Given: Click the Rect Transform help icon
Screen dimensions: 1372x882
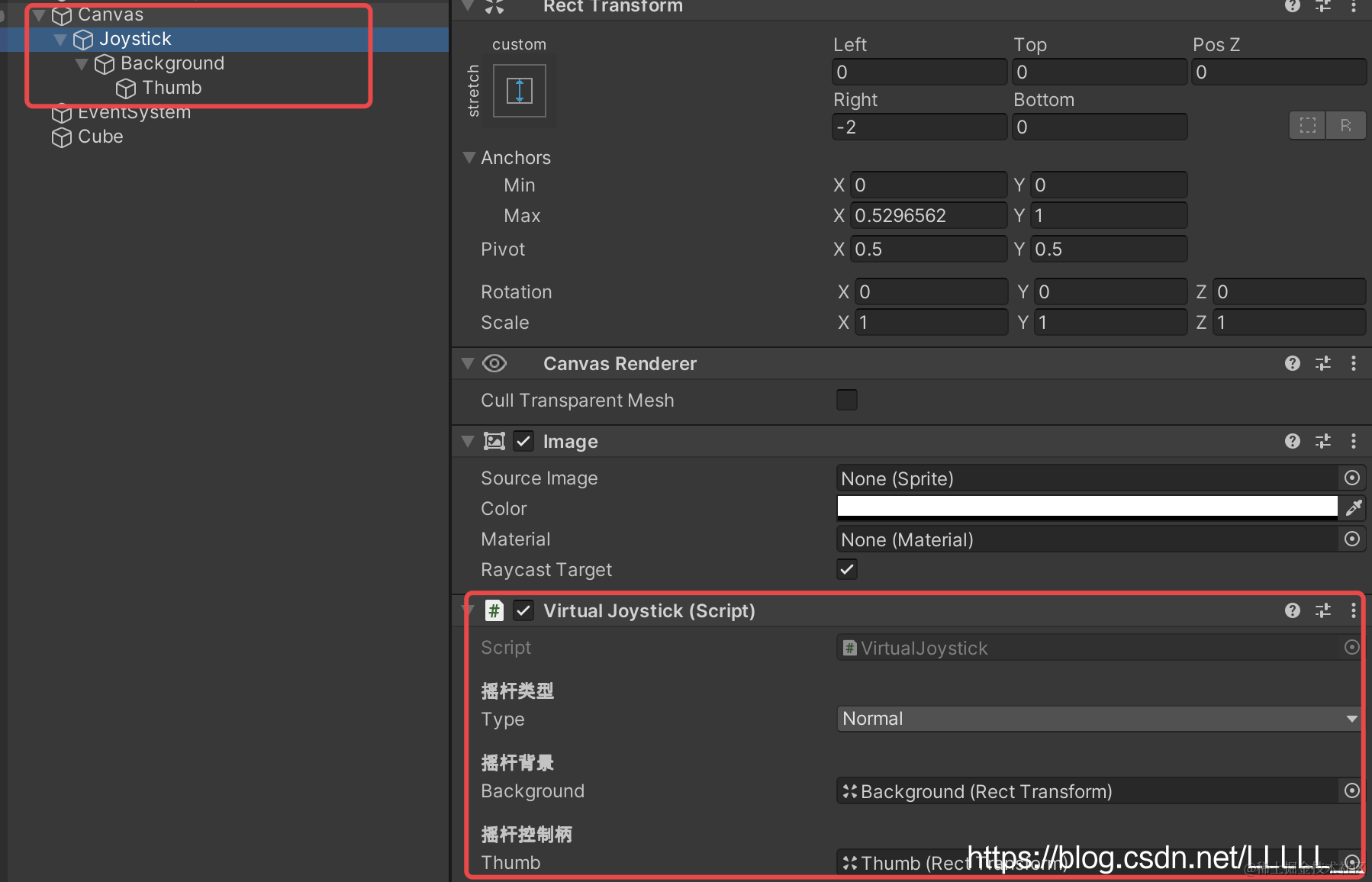Looking at the screenshot, I should 1293,6.
